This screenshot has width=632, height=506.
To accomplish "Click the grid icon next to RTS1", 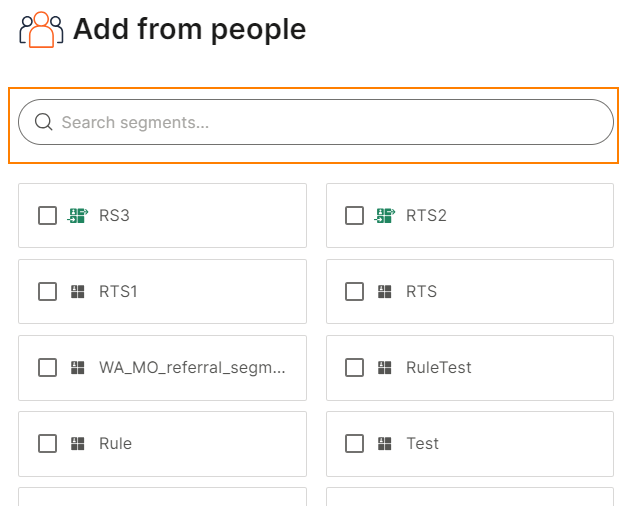I will pos(77,292).
